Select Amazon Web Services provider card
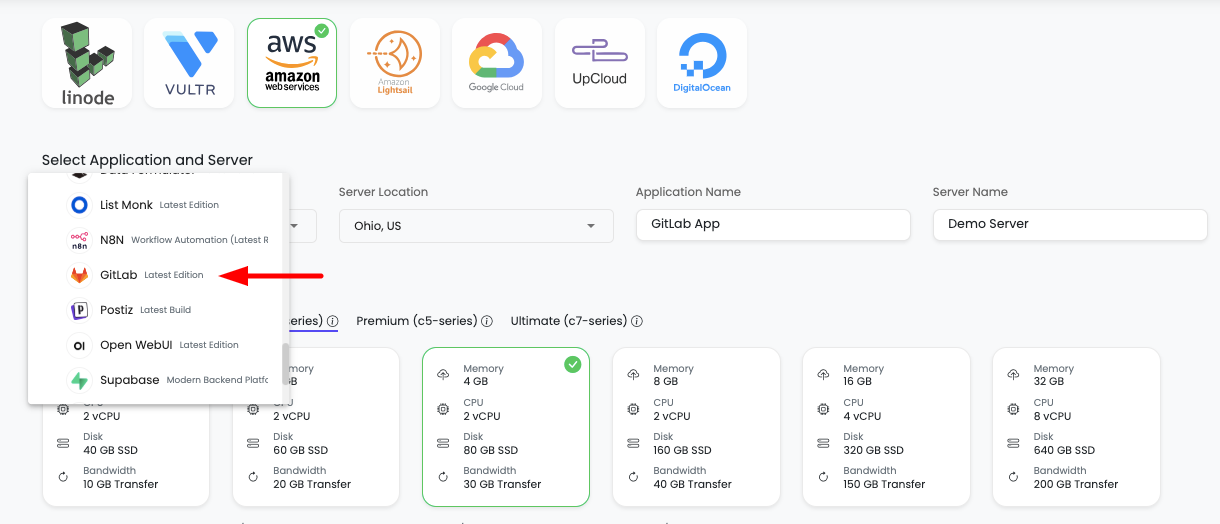 pos(292,62)
